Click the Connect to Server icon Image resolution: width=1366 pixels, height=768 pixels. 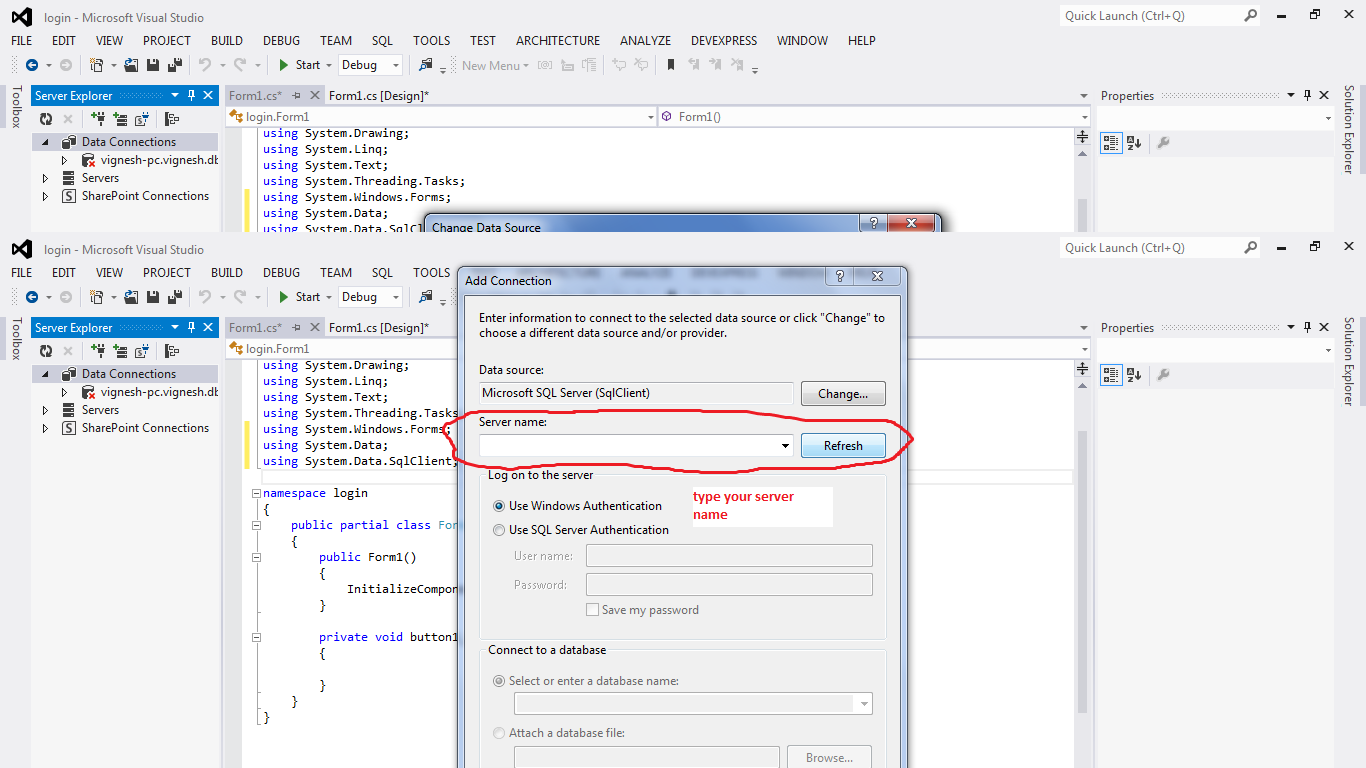pyautogui.click(x=120, y=350)
